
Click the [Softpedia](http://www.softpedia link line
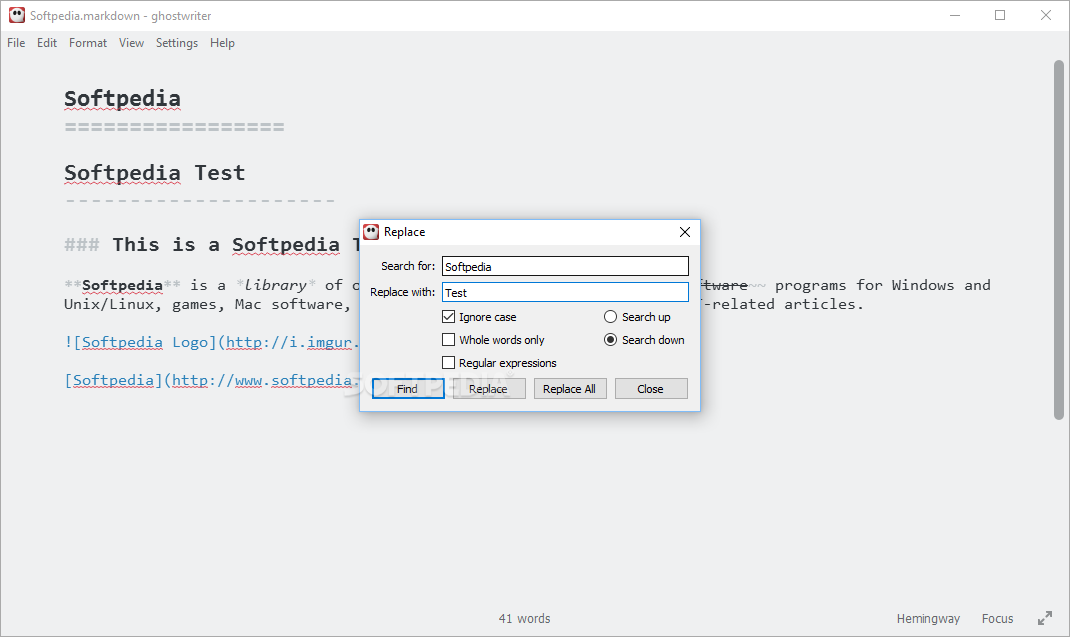pos(212,380)
